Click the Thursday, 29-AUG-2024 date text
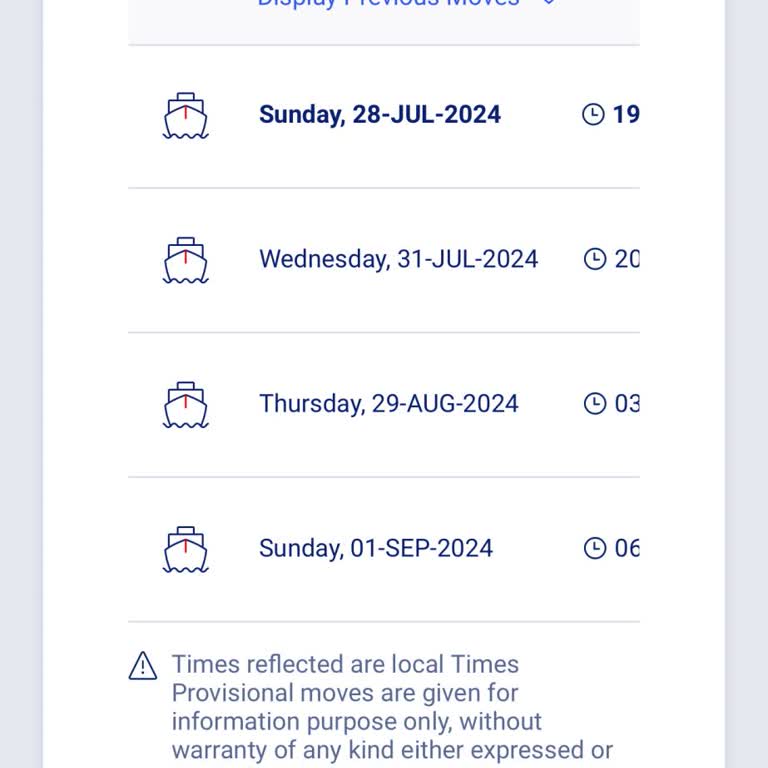 pyautogui.click(x=388, y=404)
